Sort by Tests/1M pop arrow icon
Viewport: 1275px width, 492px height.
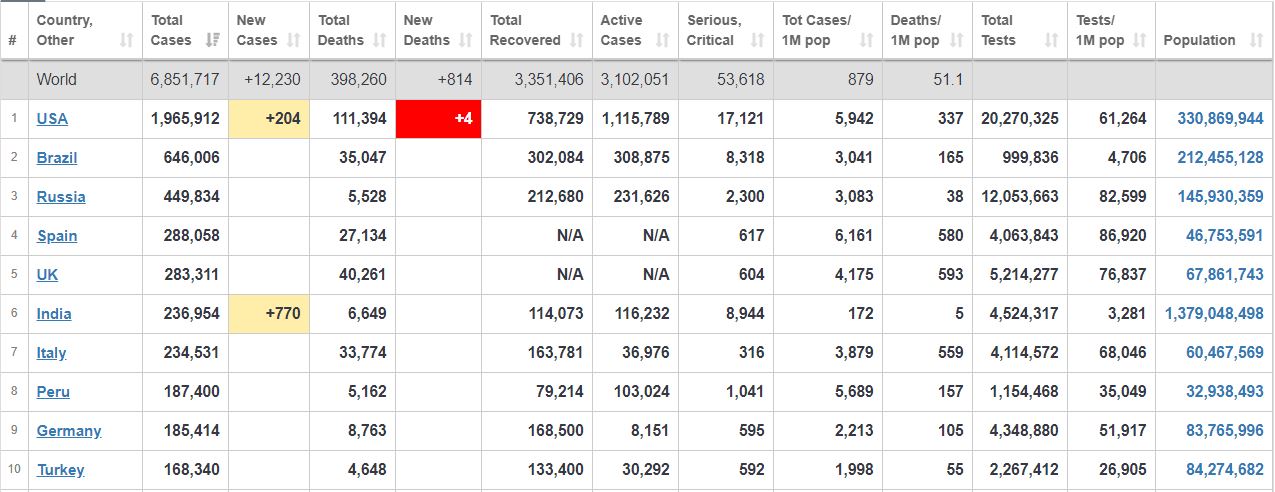1140,41
